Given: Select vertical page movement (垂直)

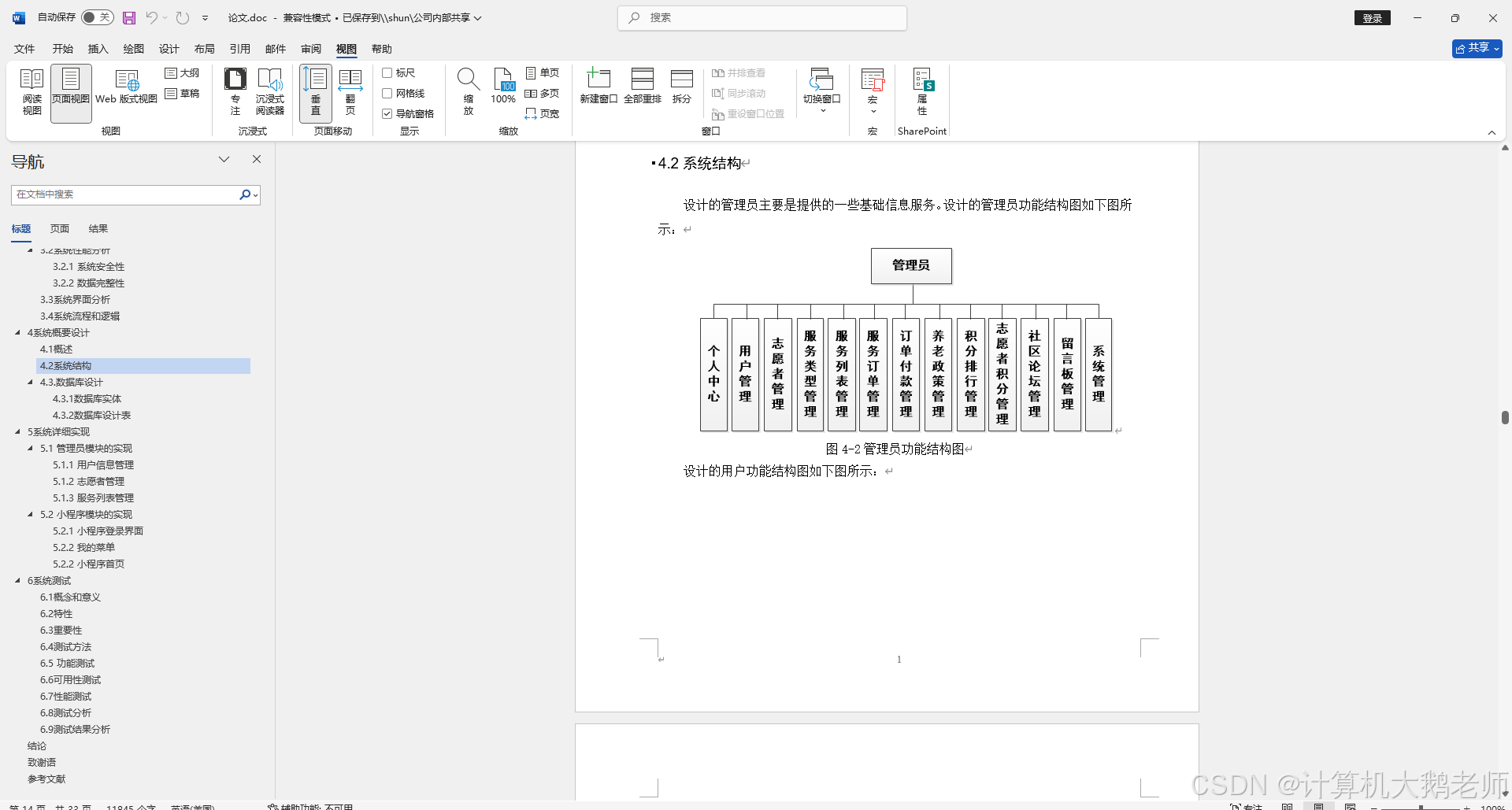Looking at the screenshot, I should tap(315, 93).
